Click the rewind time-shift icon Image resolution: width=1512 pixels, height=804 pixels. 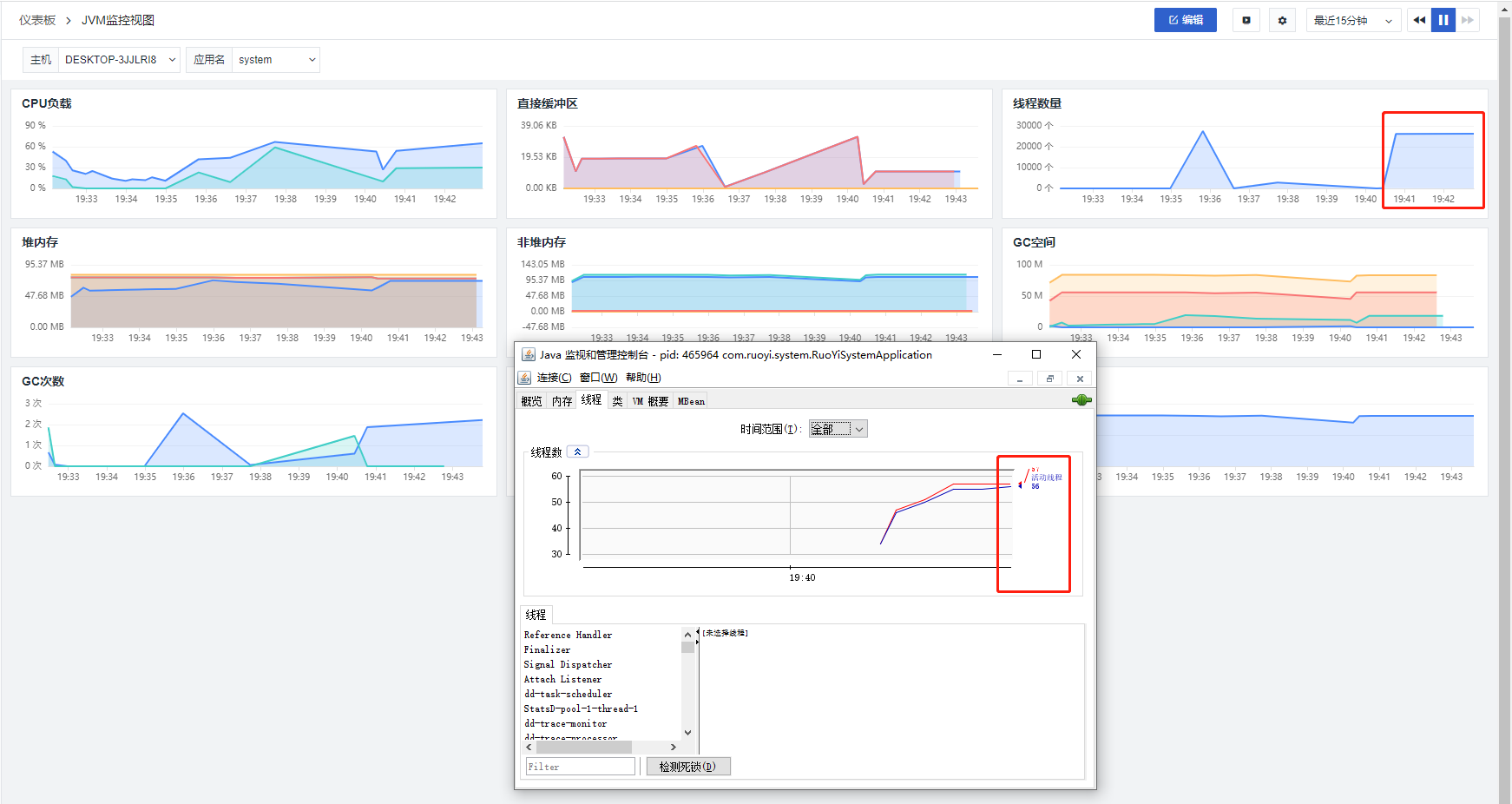point(1419,20)
